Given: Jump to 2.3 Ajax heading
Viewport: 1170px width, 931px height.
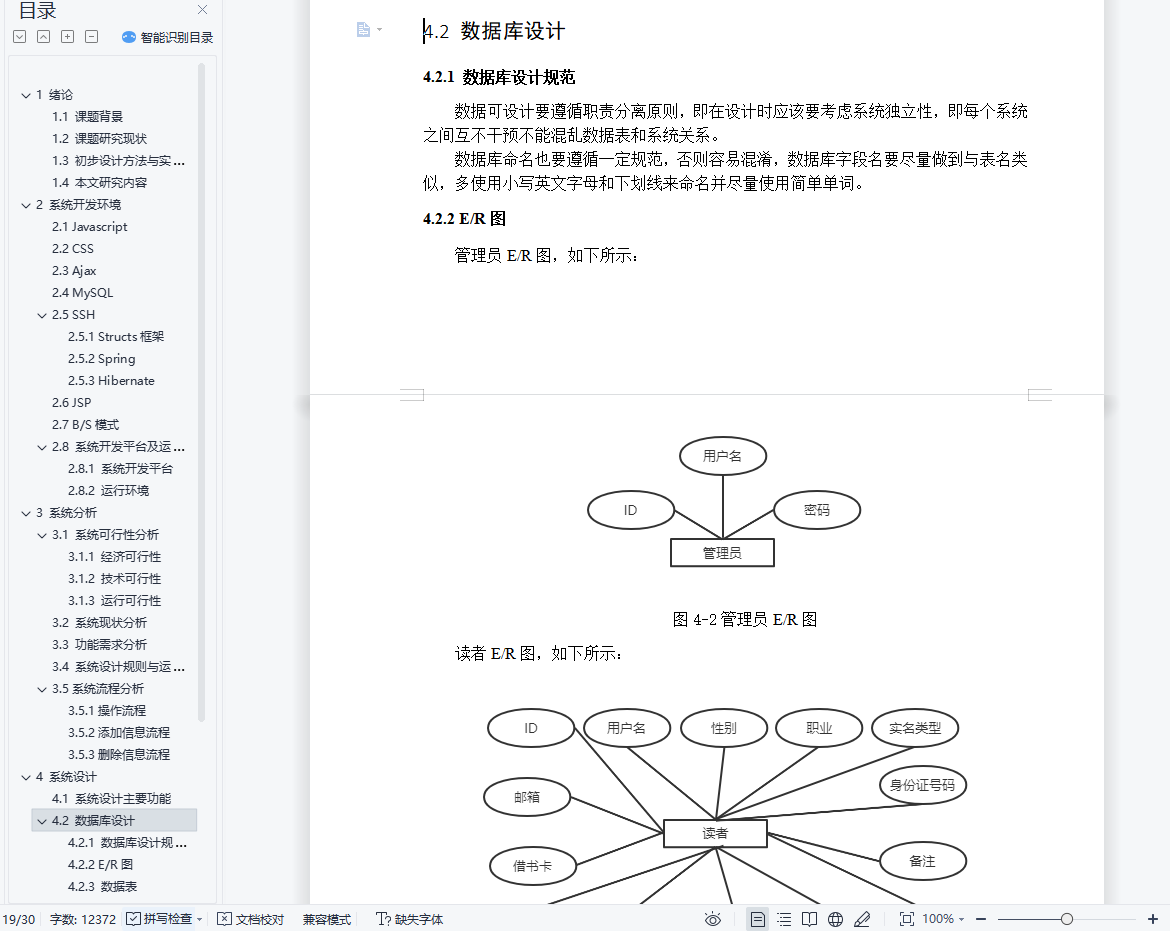Looking at the screenshot, I should pos(74,271).
